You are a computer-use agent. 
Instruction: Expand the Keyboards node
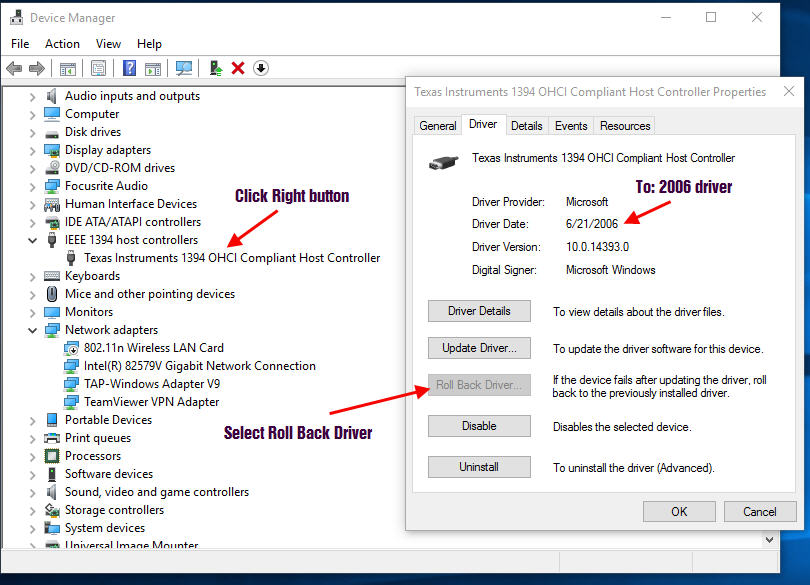click(33, 276)
